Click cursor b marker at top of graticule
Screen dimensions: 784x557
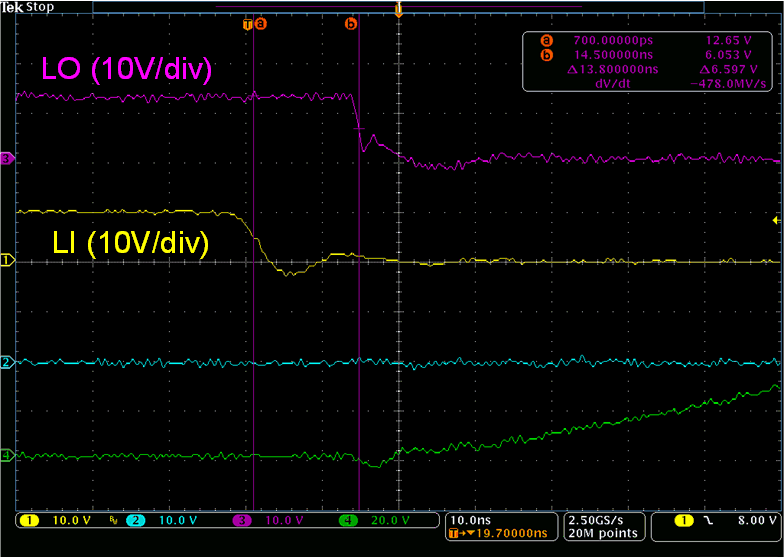pos(350,23)
